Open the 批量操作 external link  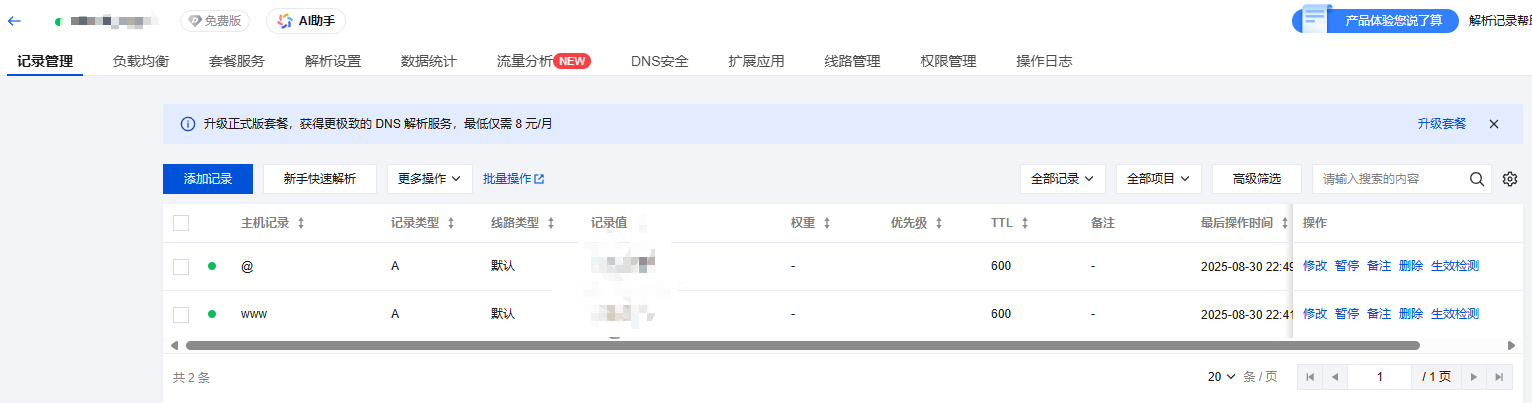(513, 179)
